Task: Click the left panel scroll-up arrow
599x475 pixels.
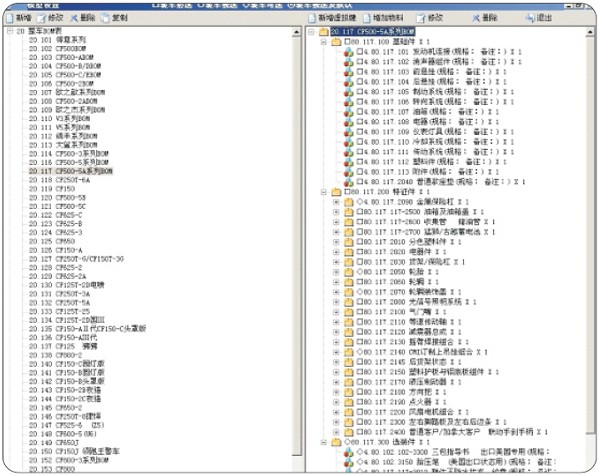Action: point(296,32)
